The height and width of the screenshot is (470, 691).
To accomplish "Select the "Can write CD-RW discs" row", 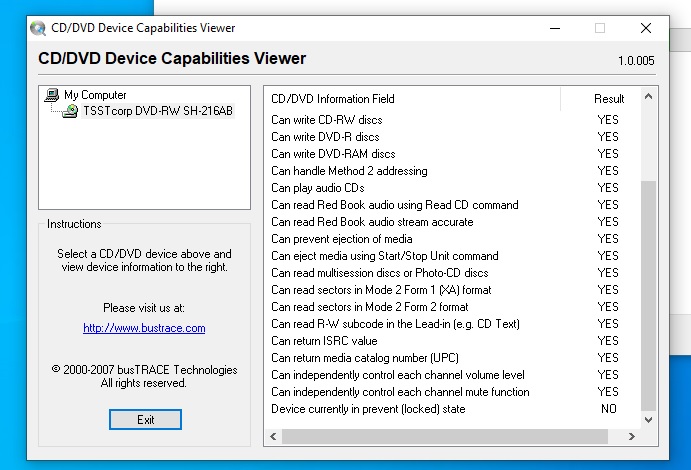I will pos(327,120).
